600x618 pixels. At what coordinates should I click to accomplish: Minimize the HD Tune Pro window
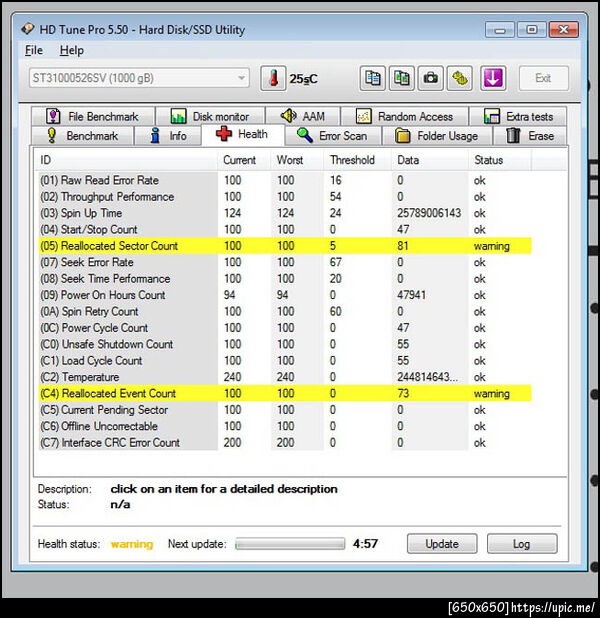(500, 30)
